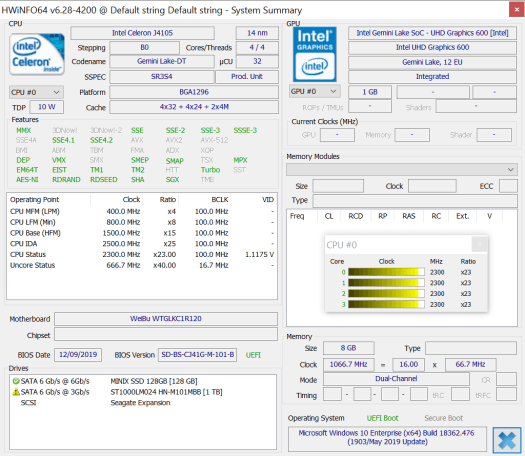Select the CPU IDA row

142,244
